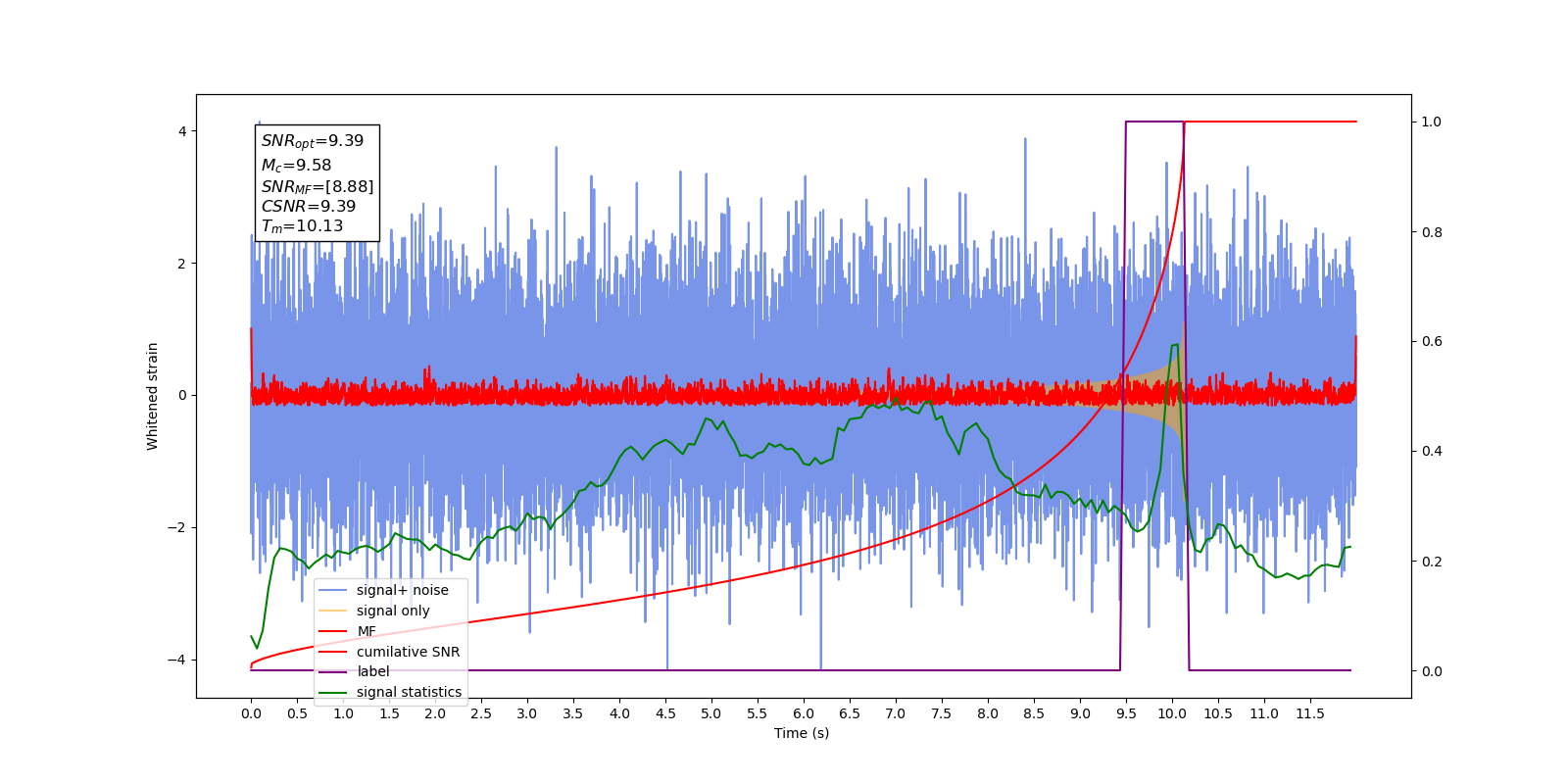Viewport: 1568px width, 784px height.
Task: Click the 'label' legend entry text
Action: click(x=373, y=671)
